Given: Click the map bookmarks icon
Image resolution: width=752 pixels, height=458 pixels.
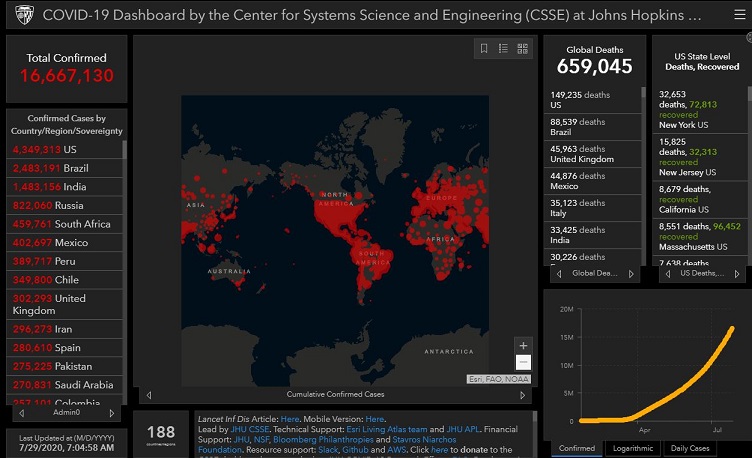Looking at the screenshot, I should pos(484,48).
